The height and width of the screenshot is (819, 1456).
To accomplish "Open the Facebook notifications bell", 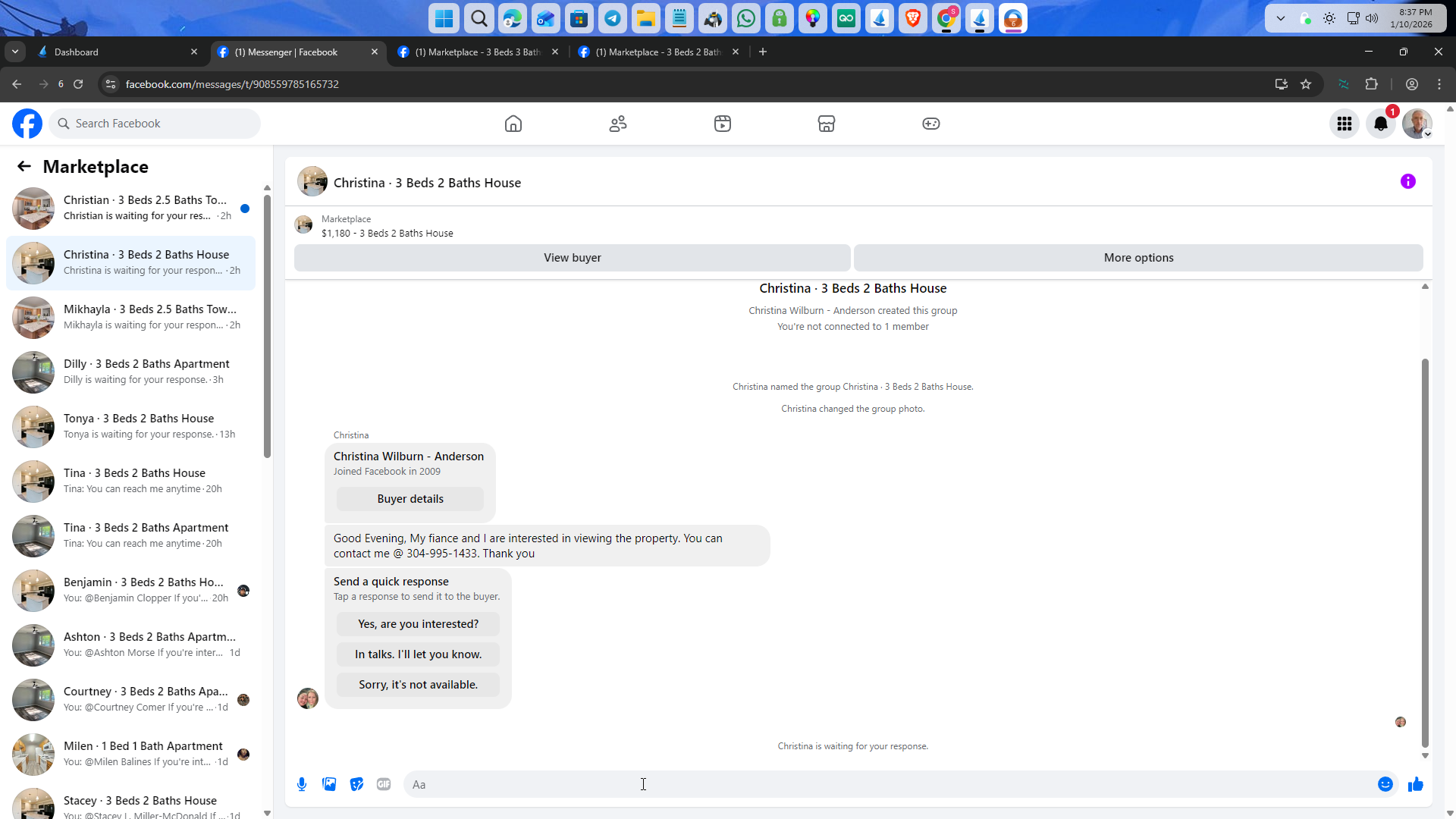I will (x=1381, y=124).
